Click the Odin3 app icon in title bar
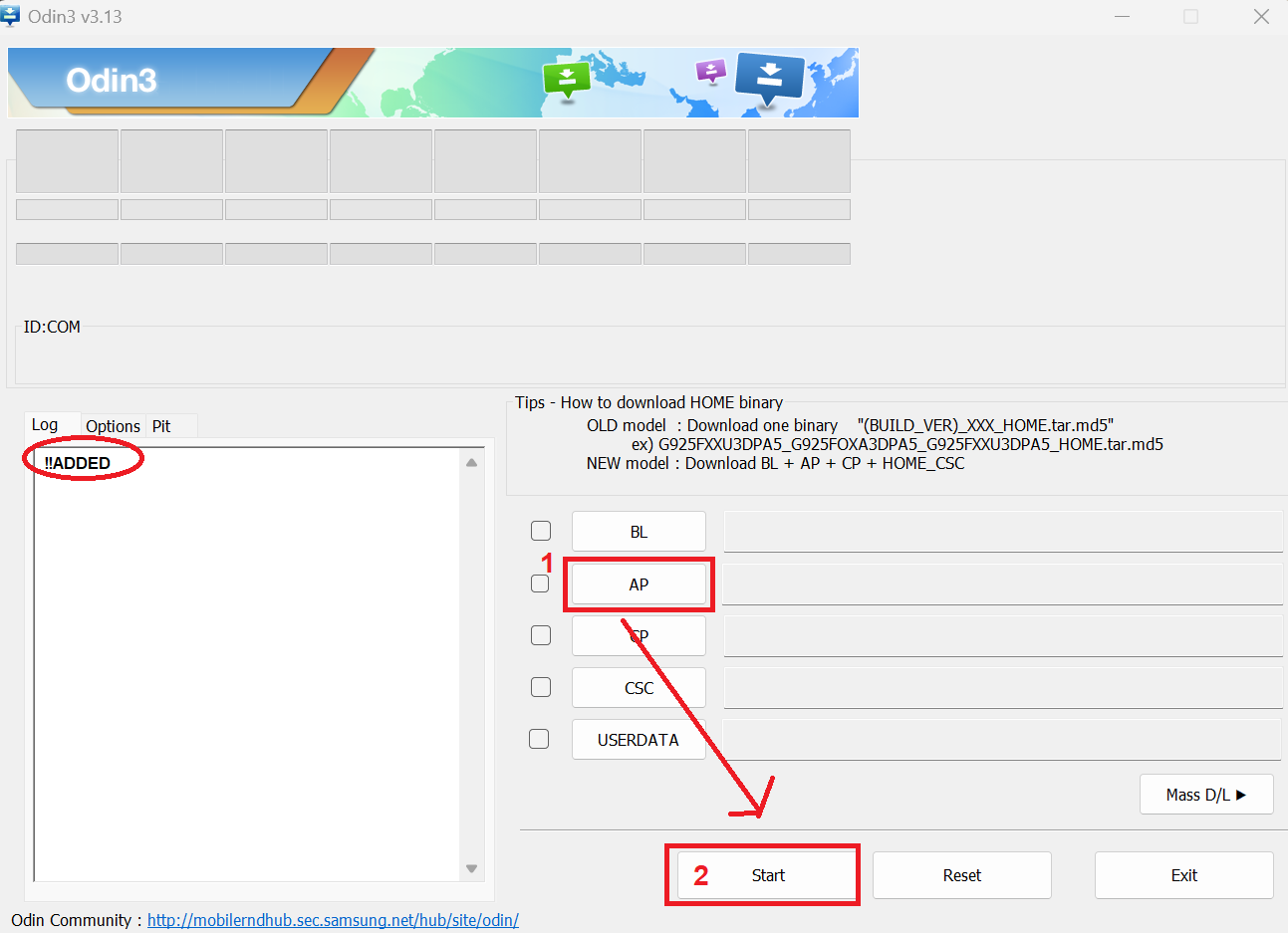Screen dimensions: 1288x933 [x=10, y=16]
